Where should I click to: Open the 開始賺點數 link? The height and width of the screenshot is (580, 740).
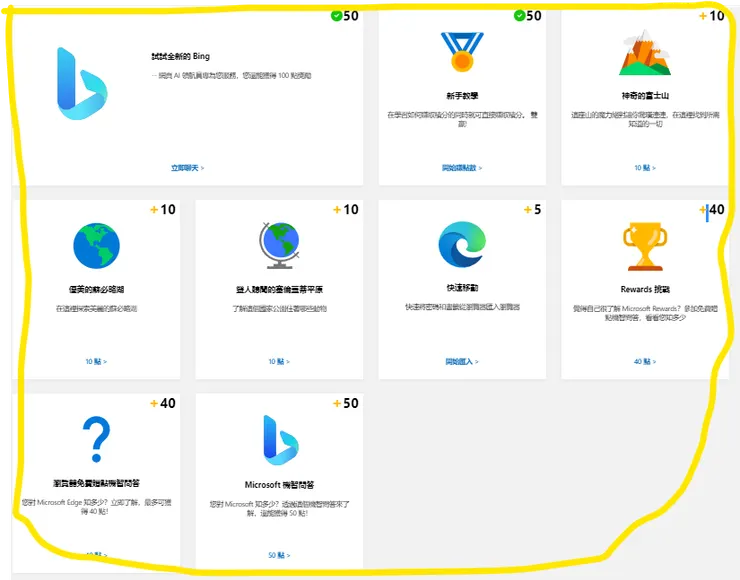pos(462,168)
